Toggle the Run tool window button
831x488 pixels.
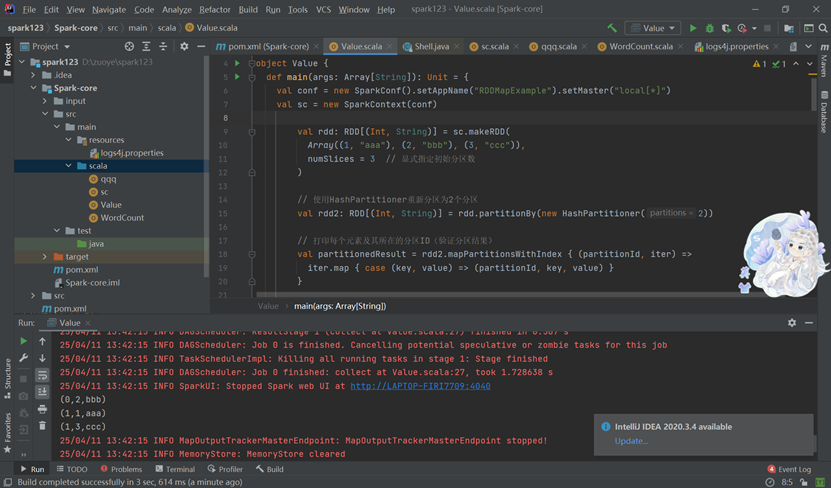32,469
